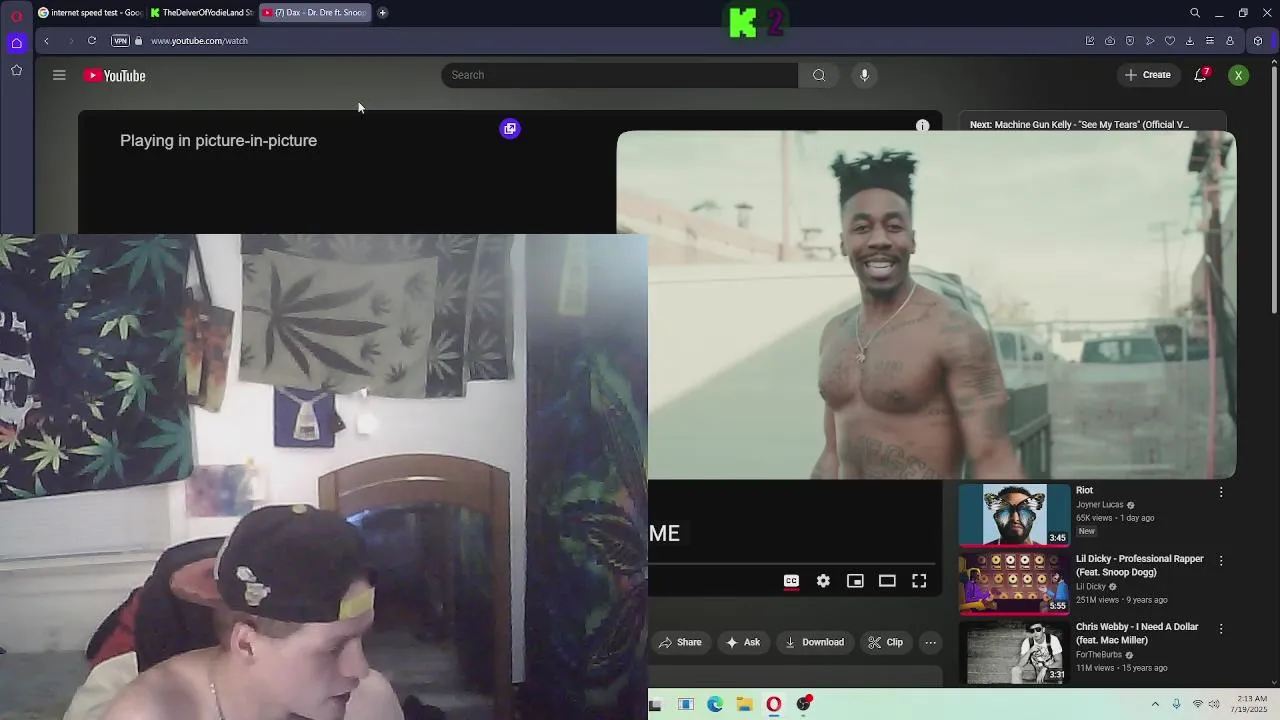Toggle the miniplayer button
This screenshot has height=720, width=1280.
pyautogui.click(x=855, y=581)
